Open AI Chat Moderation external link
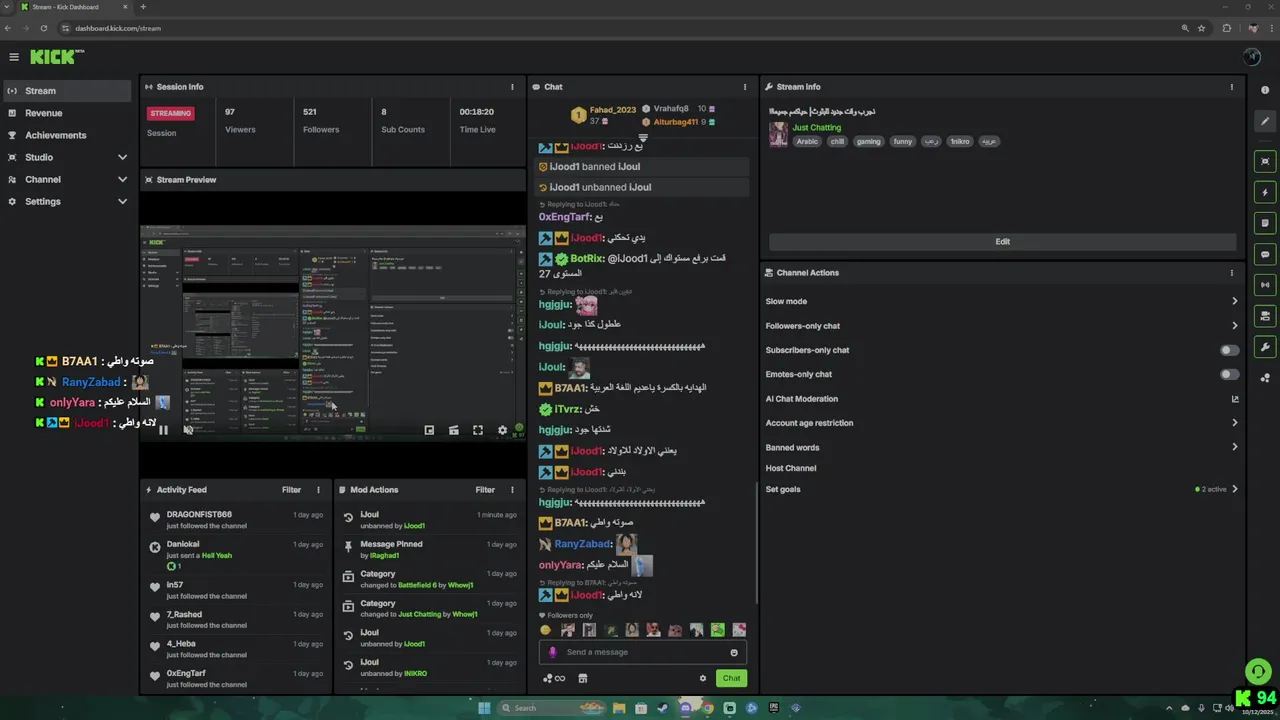Viewport: 1280px width, 720px height. [1234, 399]
